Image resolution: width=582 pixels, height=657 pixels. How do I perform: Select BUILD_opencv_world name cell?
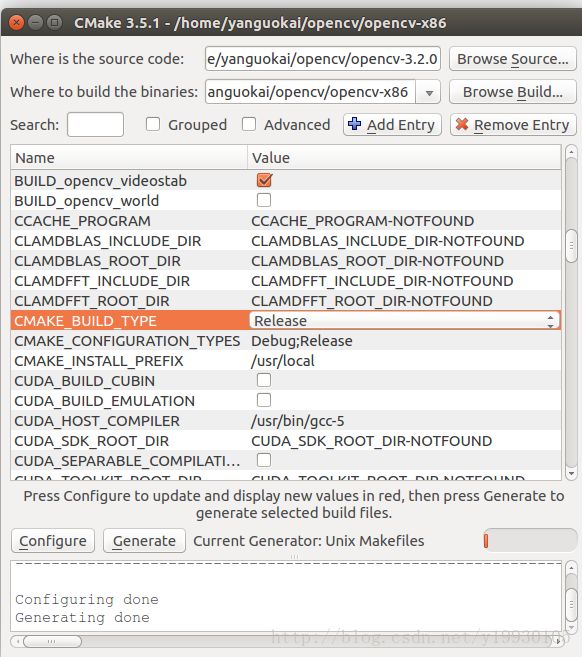click(87, 201)
